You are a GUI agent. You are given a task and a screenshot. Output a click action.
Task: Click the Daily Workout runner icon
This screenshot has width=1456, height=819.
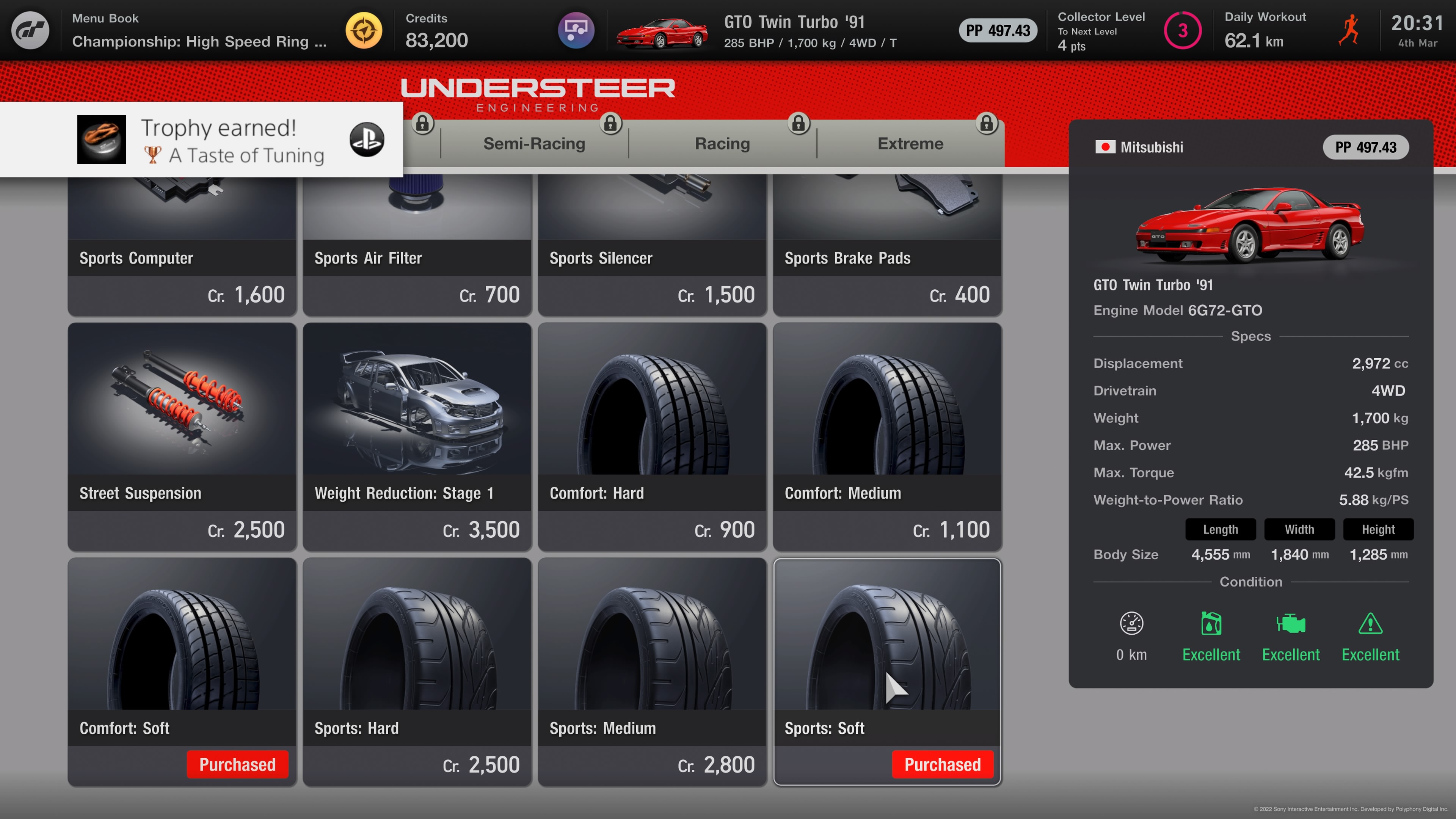1349,30
